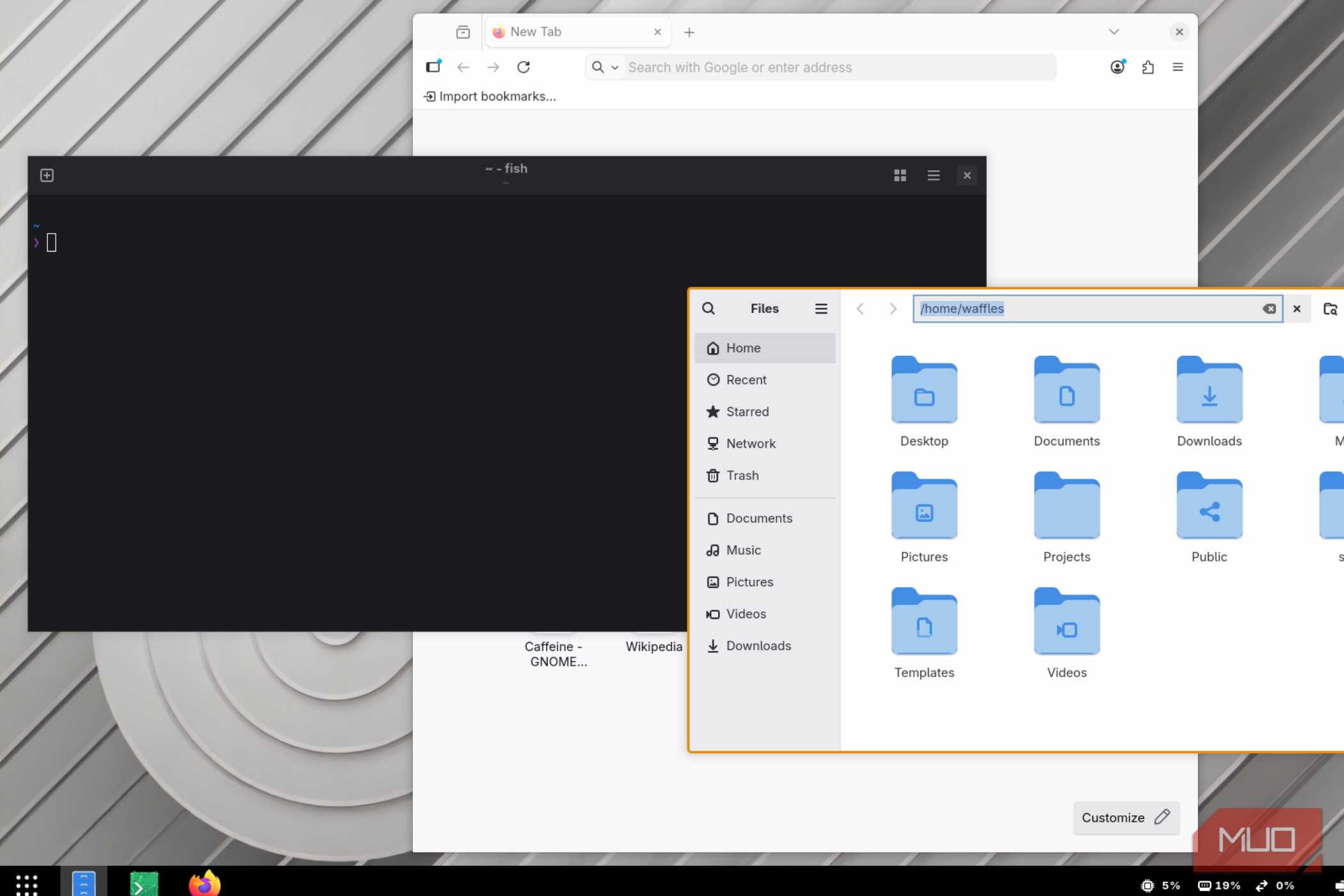Open Wikipedia shortcut on new tab page
This screenshot has width=1344, height=896.
tap(654, 646)
